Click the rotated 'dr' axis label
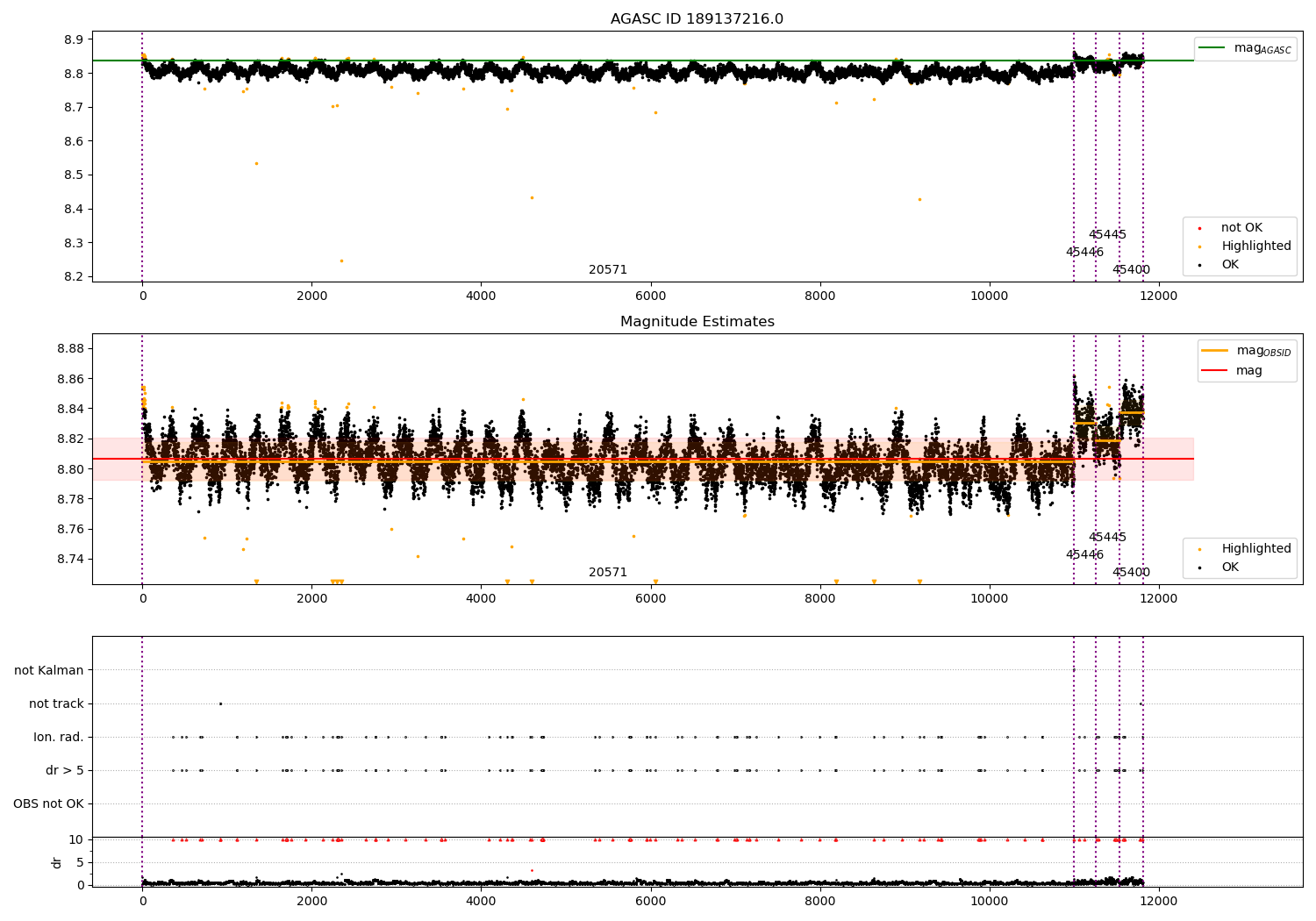1316x921 pixels. click(56, 862)
